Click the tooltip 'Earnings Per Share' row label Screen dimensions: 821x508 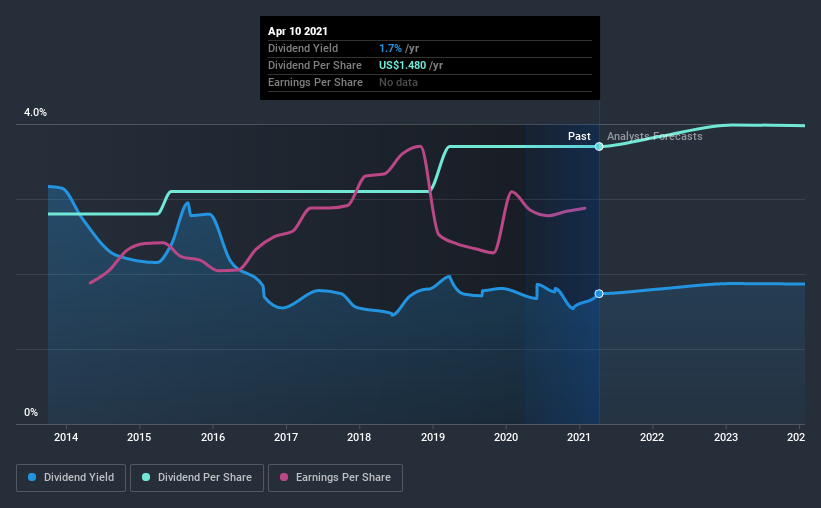(x=316, y=82)
